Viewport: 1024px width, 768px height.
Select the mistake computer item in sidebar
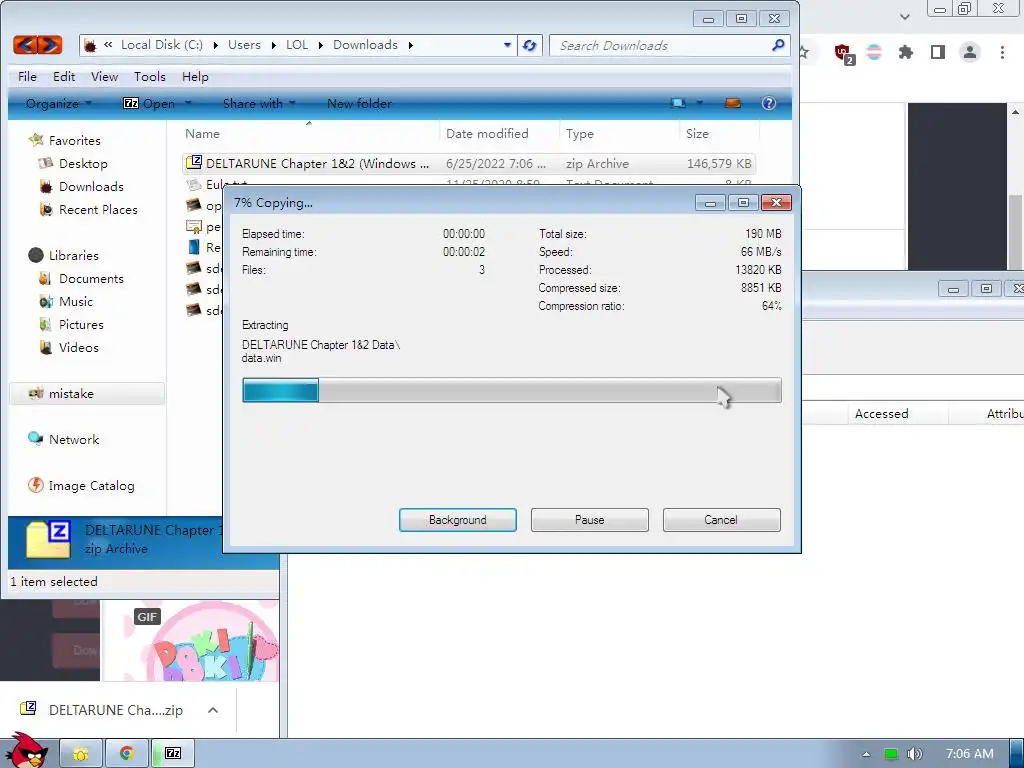(x=87, y=393)
